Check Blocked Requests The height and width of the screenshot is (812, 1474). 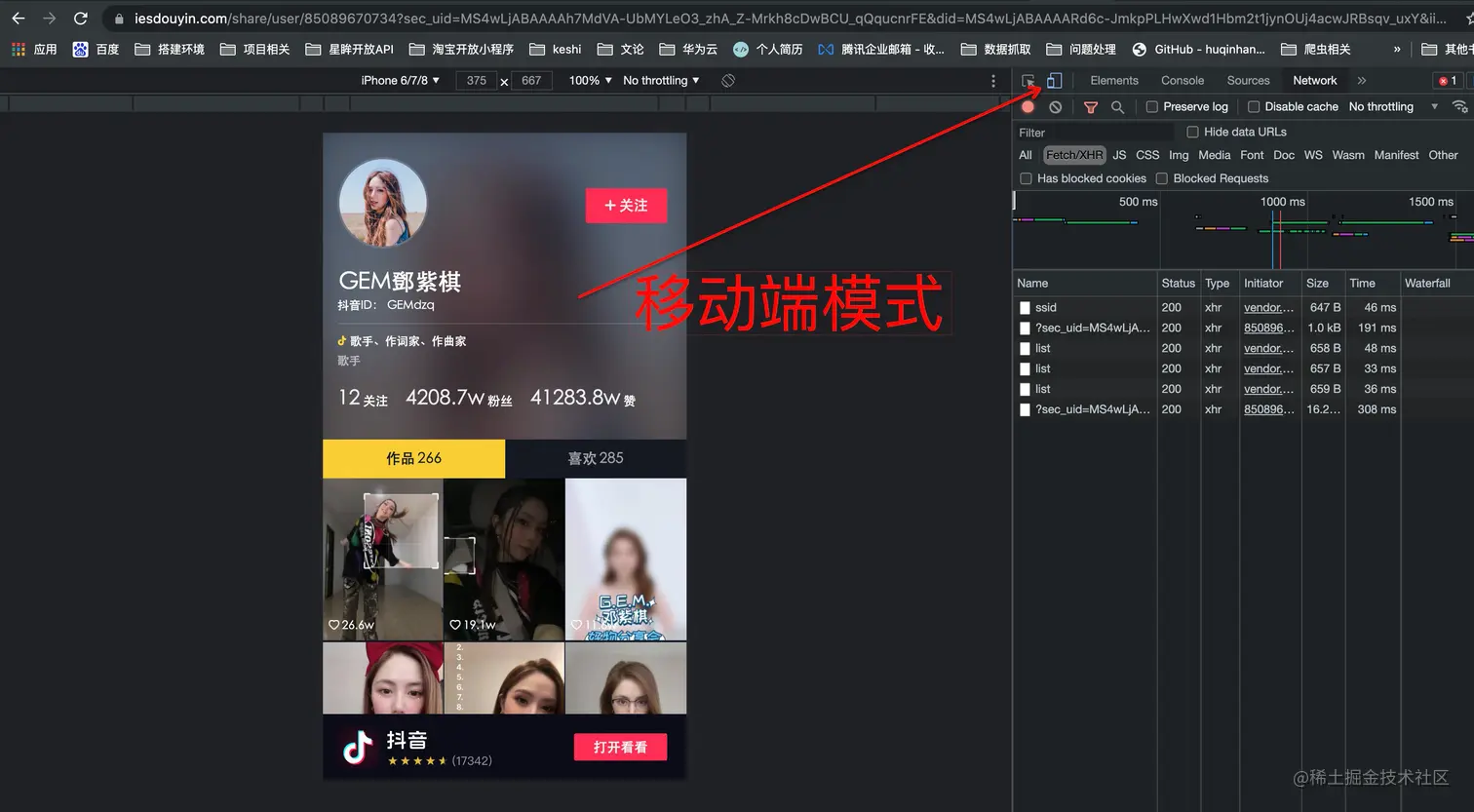(x=1162, y=178)
